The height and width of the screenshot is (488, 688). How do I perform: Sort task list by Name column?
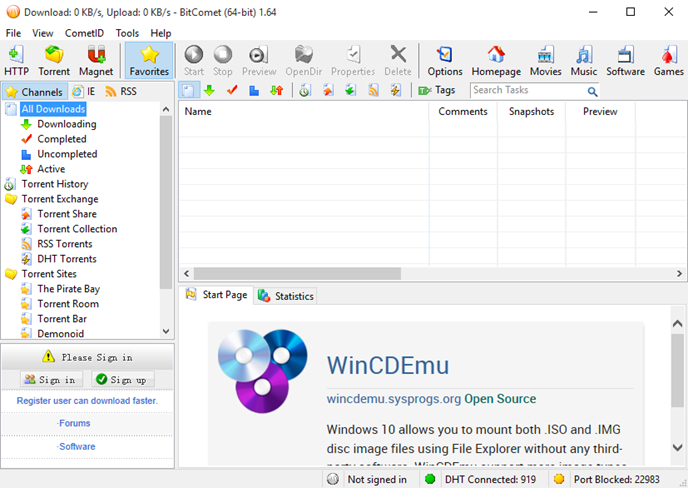304,111
